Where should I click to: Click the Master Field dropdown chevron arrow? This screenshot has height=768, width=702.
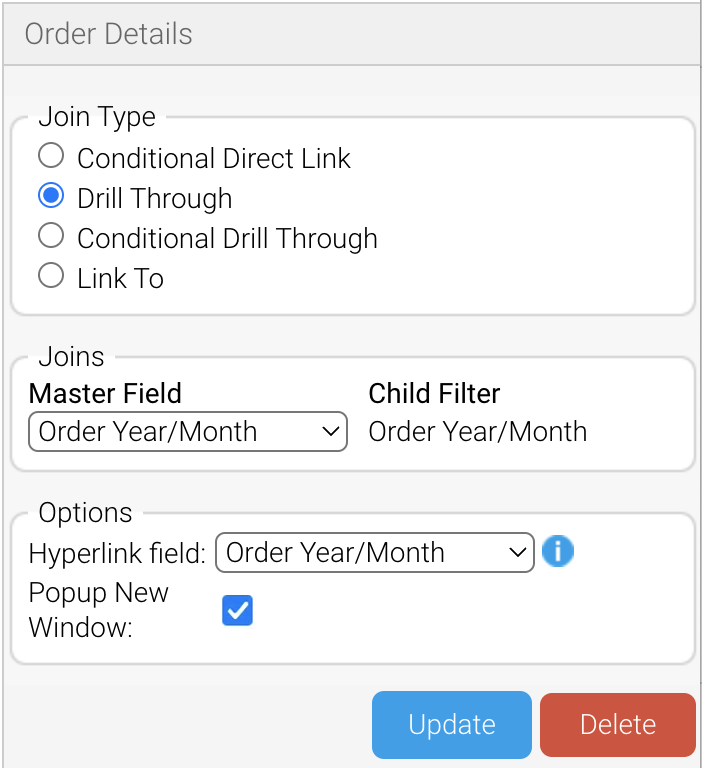(331, 432)
